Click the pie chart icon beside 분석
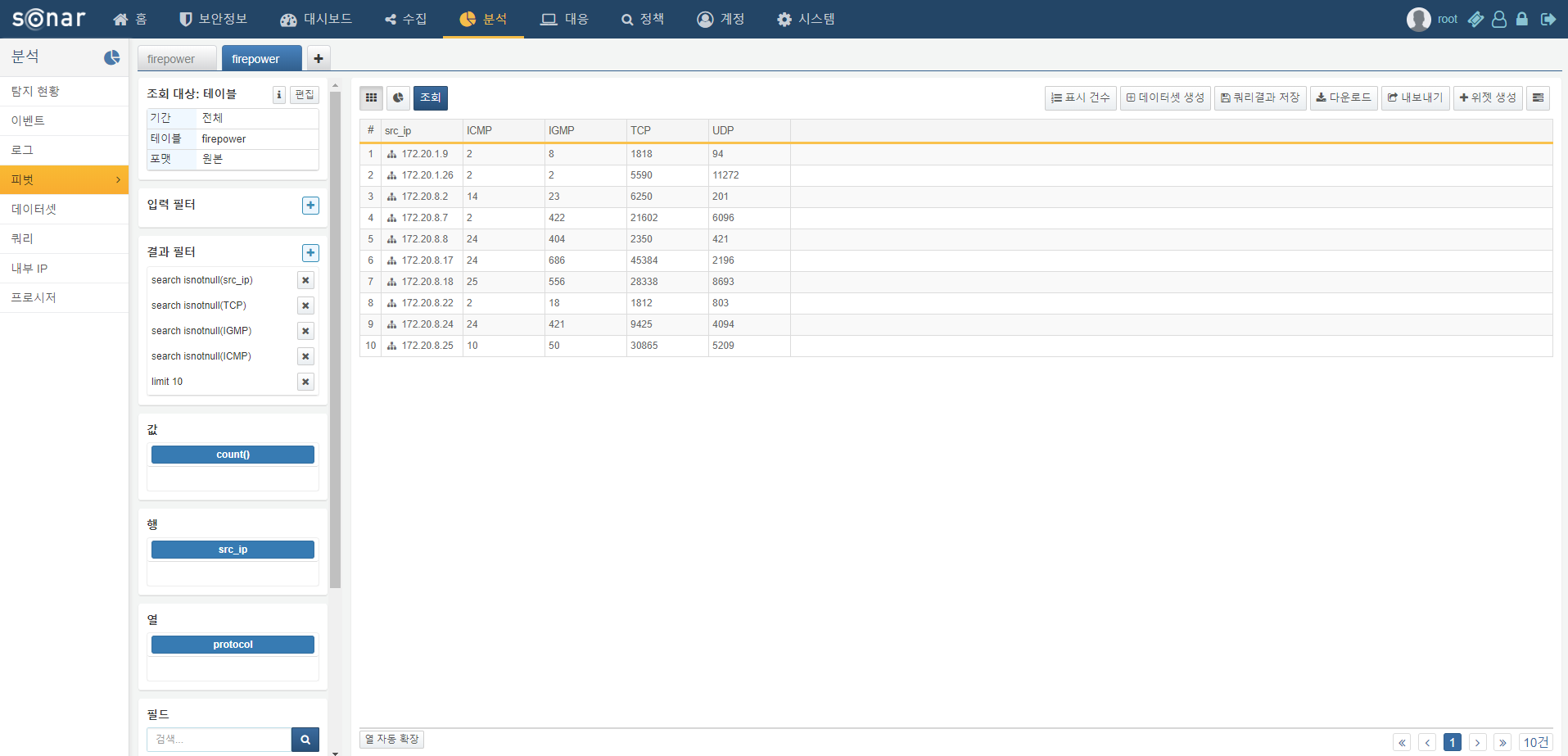 (x=112, y=57)
